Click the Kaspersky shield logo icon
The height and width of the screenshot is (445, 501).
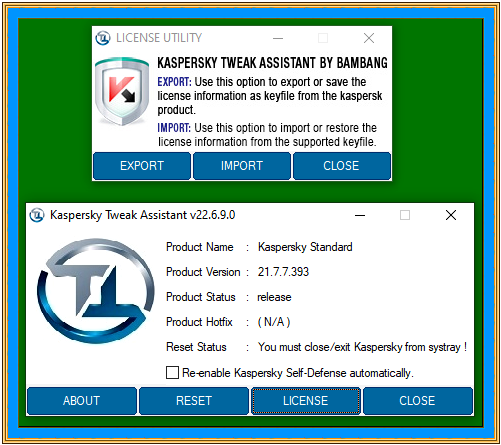122,91
